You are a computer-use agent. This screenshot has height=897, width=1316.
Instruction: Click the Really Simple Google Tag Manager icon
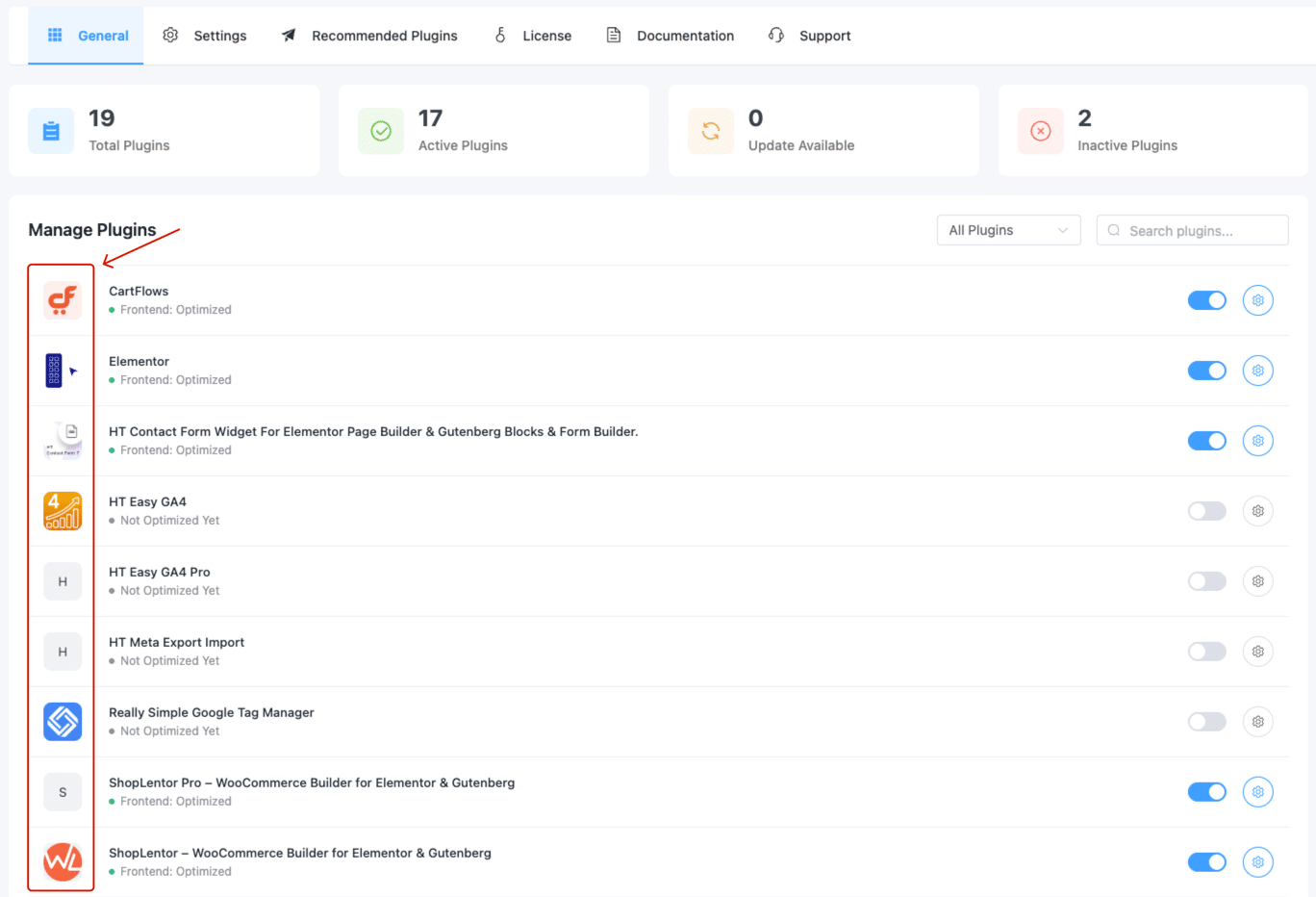[x=62, y=721]
